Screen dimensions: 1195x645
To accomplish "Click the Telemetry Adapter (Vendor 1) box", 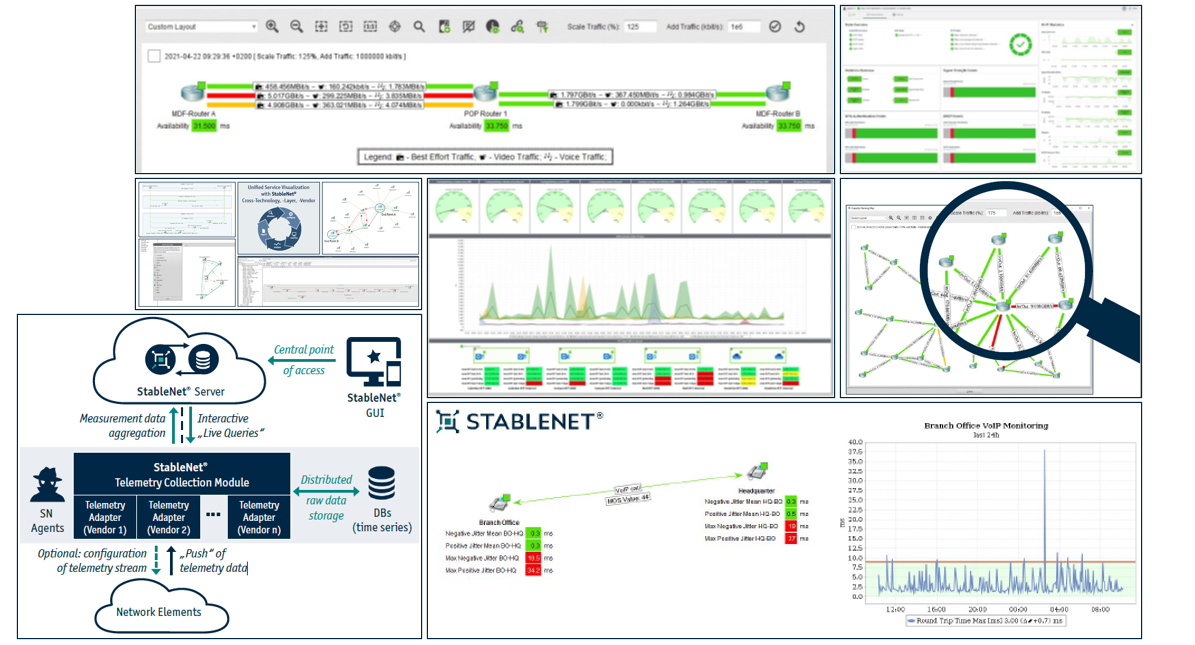I will [x=105, y=517].
